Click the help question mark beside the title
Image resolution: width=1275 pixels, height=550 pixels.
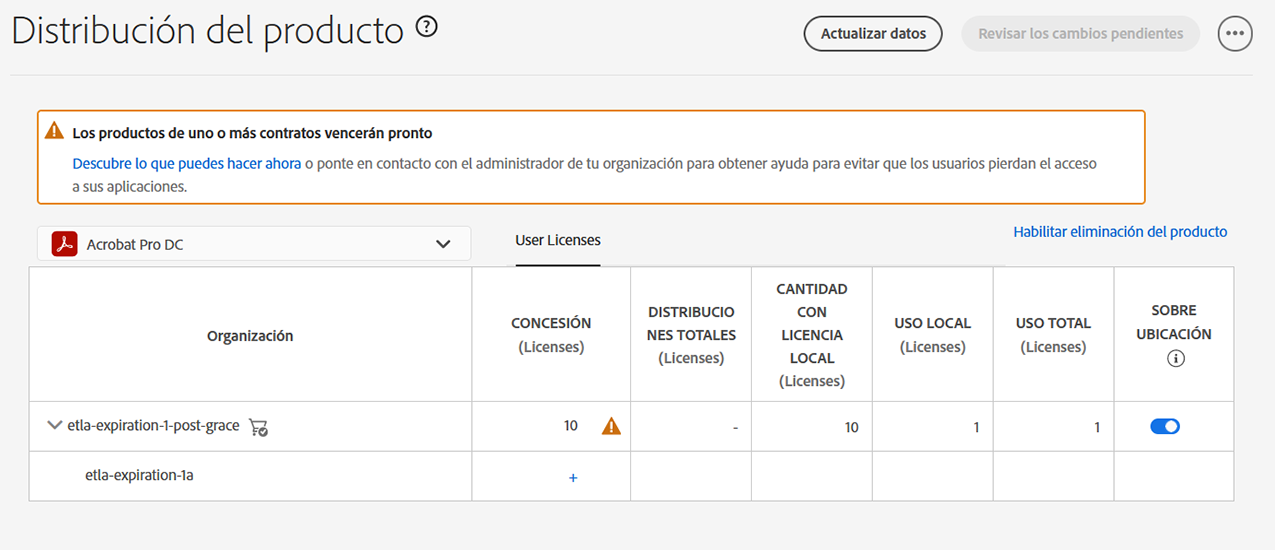coord(427,29)
